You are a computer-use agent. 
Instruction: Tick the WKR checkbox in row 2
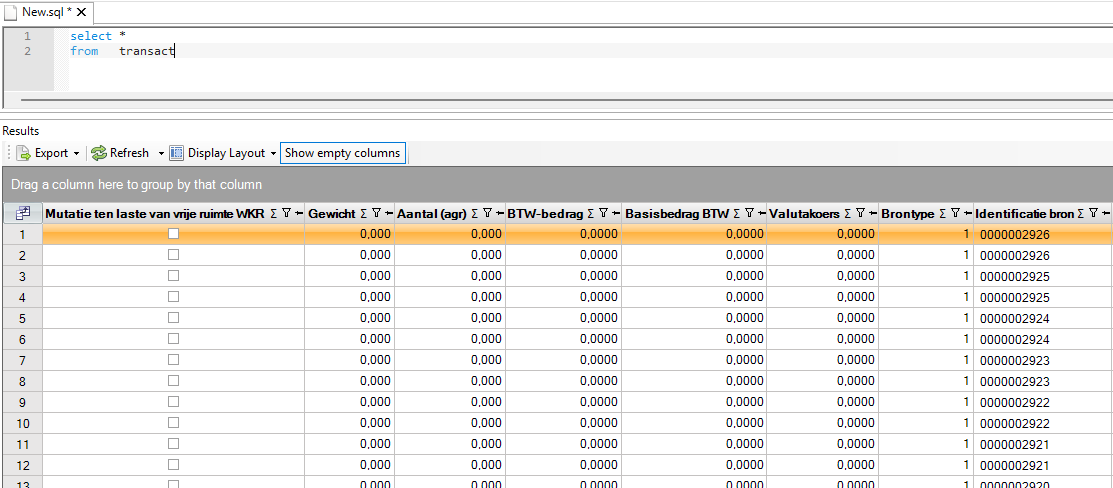173,254
